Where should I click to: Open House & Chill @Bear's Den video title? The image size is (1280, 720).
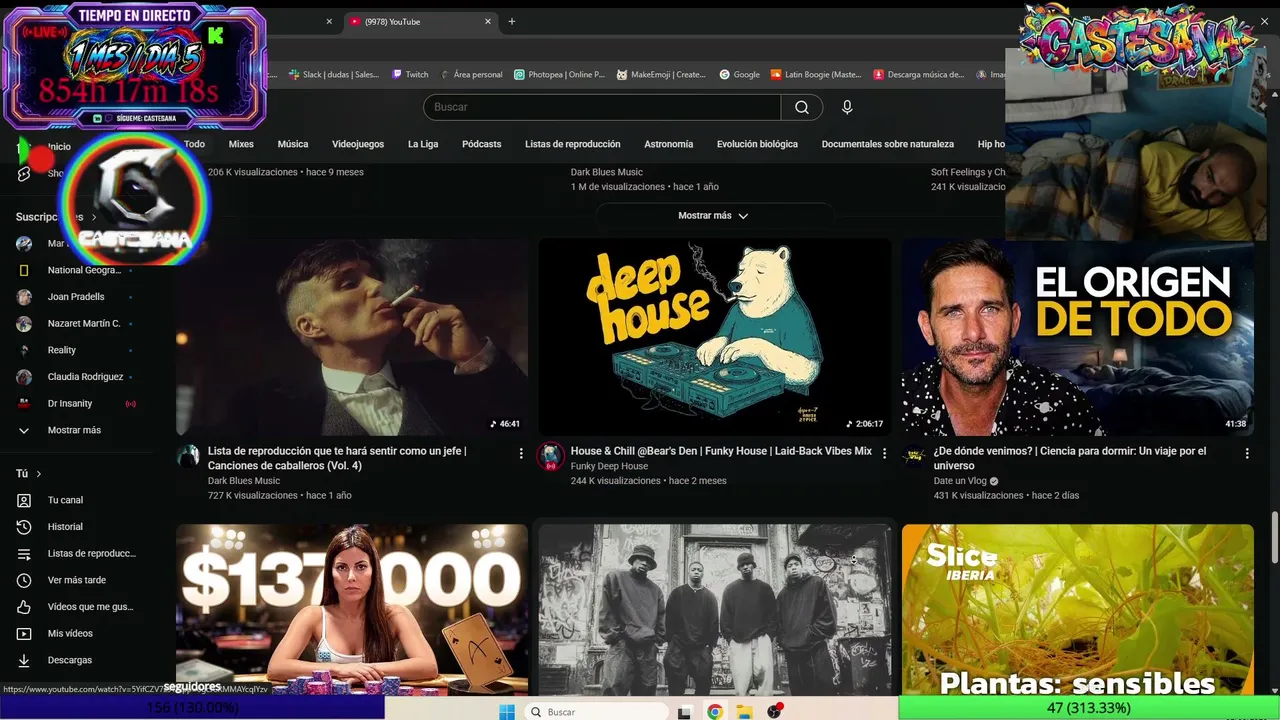[x=721, y=451]
